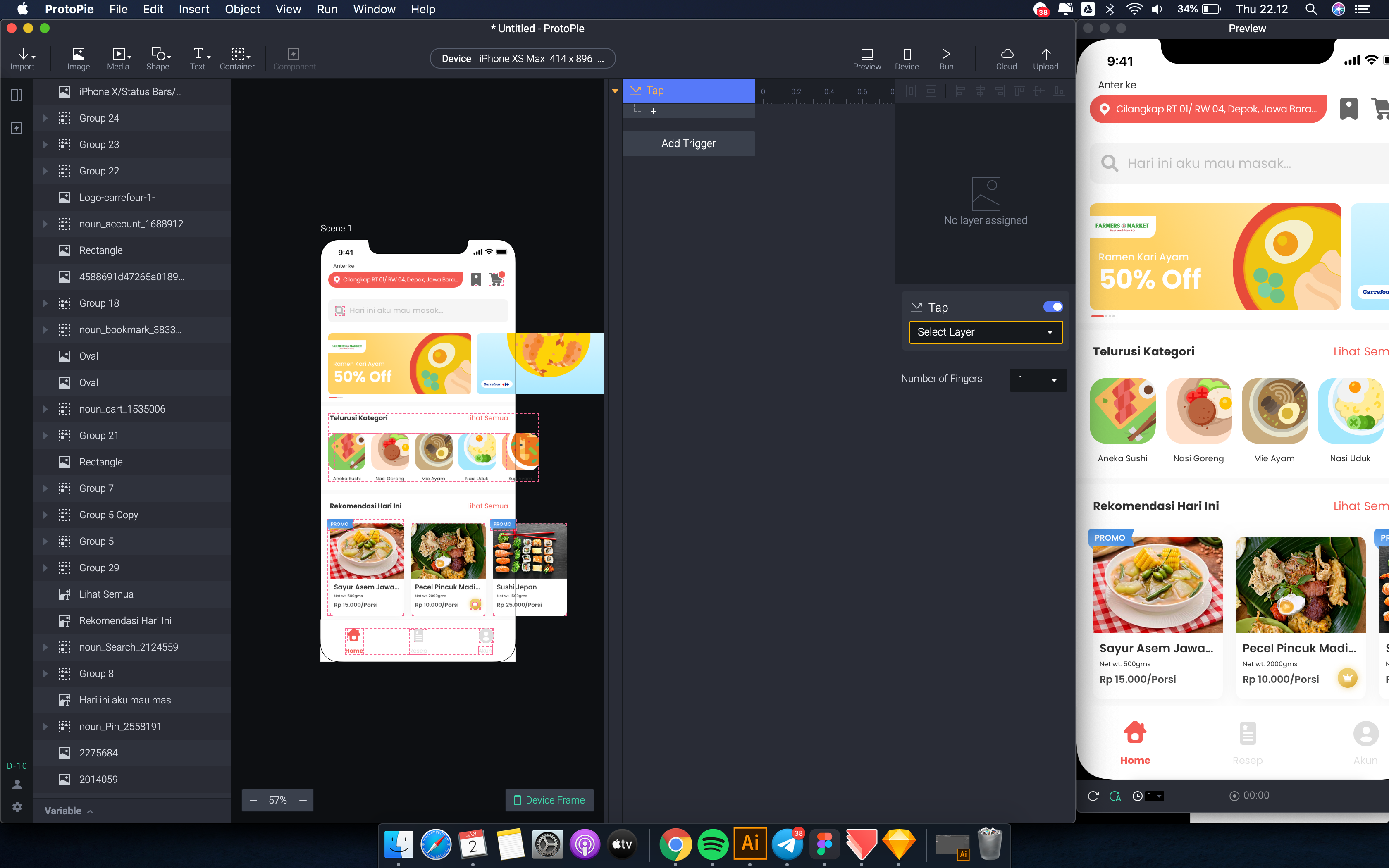This screenshot has width=1389, height=868.
Task: Open Number of Fingers dropdown
Action: [x=1038, y=379]
